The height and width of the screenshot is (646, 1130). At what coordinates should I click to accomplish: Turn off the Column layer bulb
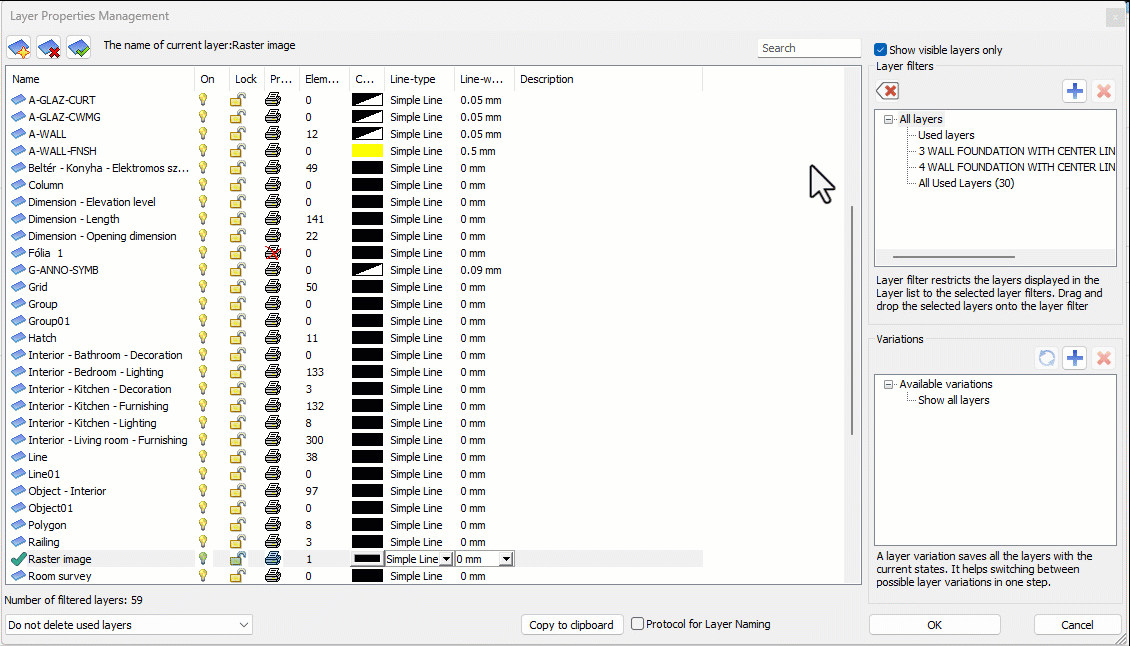203,185
